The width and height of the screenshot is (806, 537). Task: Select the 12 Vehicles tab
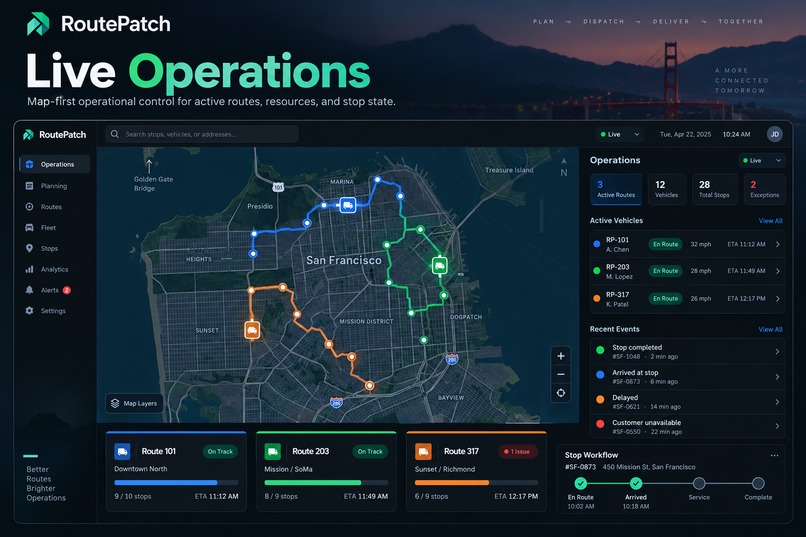[667, 189]
